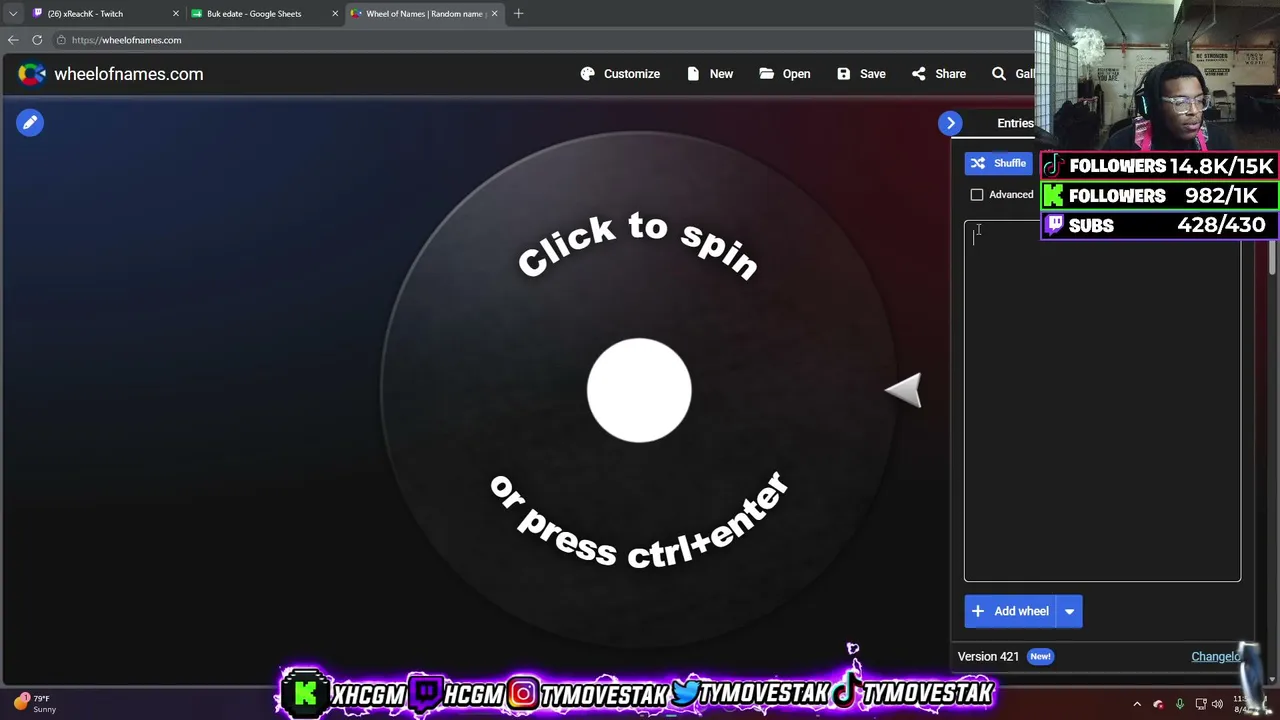Close the Wheel of Names tab
The image size is (1280, 720).
click(x=494, y=14)
